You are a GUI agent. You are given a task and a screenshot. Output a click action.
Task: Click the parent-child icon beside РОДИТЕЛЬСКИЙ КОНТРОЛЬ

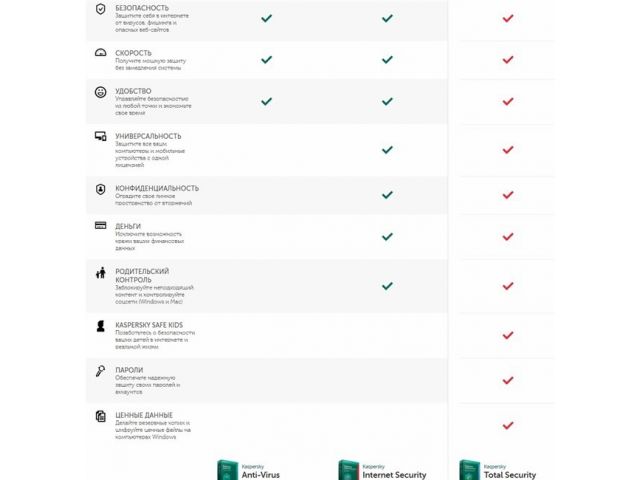pos(100,273)
